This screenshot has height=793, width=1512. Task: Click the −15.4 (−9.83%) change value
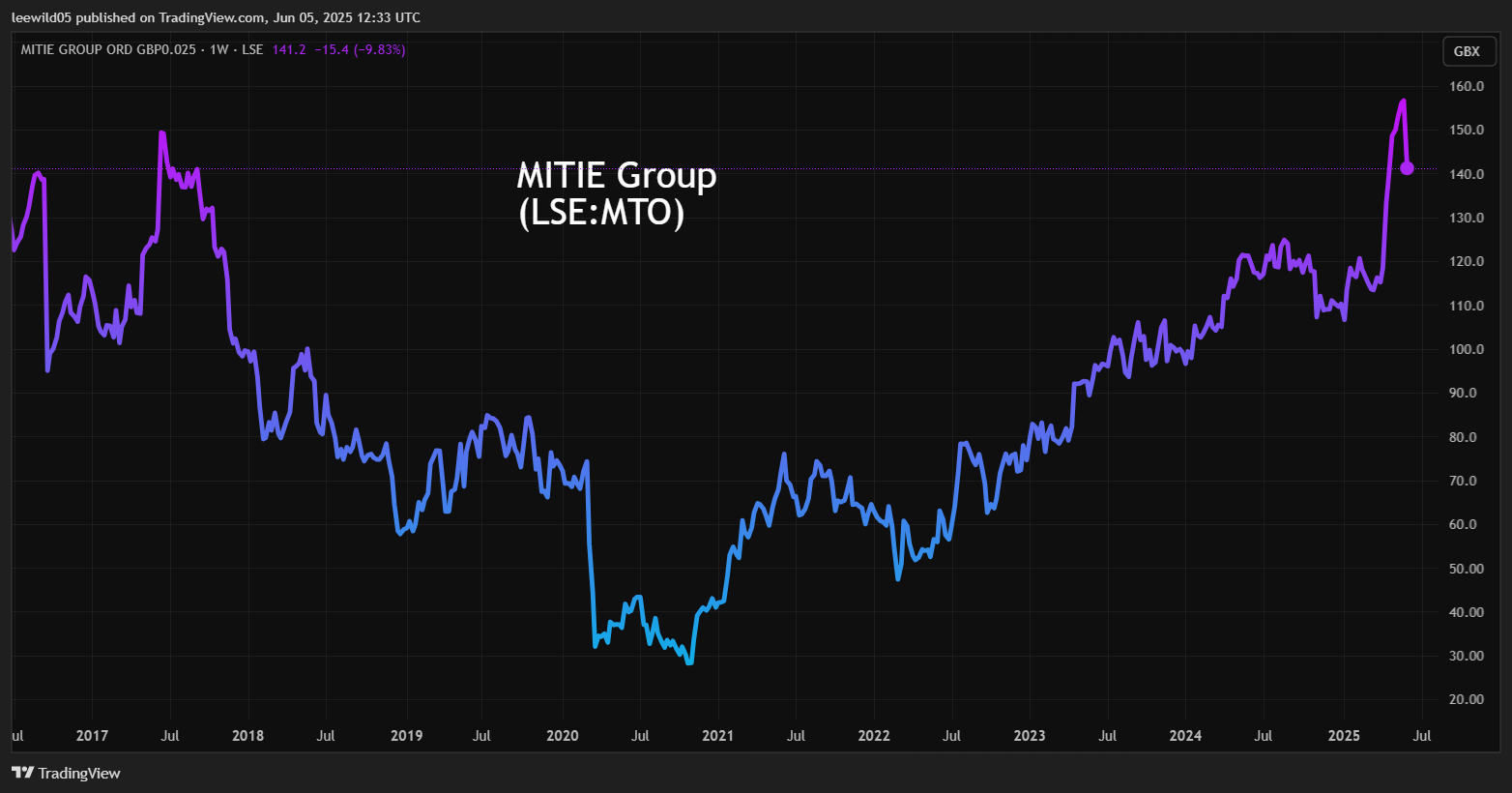click(x=361, y=49)
